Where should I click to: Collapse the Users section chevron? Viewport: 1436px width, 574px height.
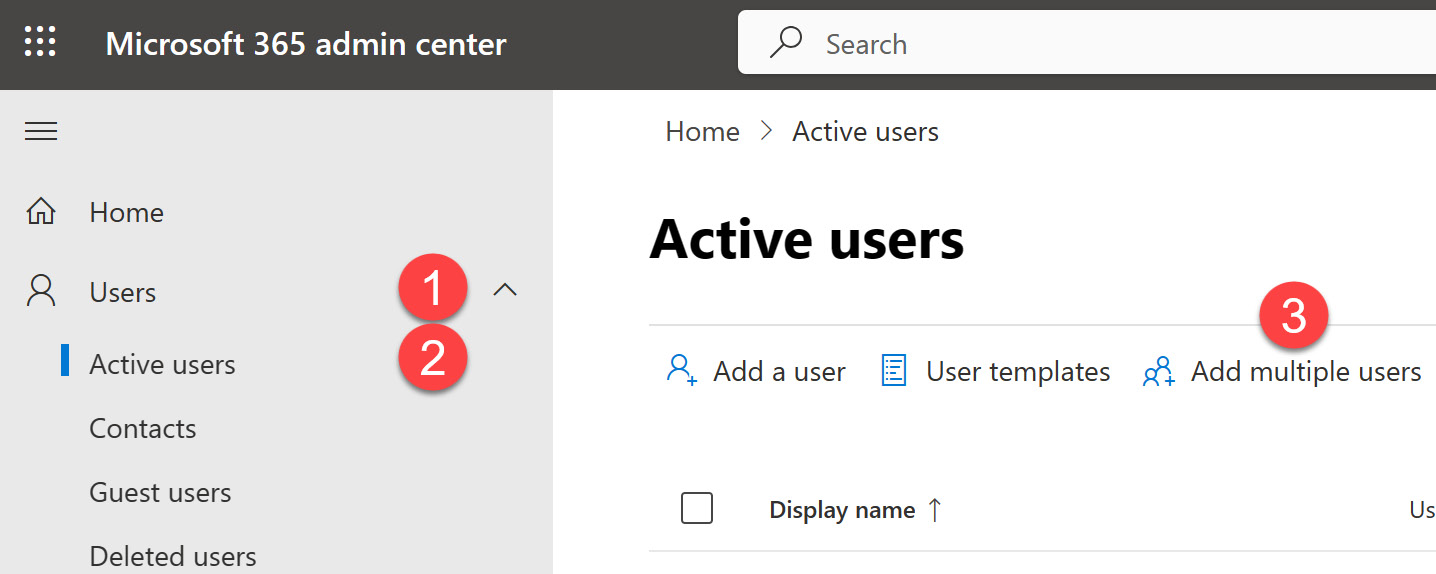click(506, 291)
